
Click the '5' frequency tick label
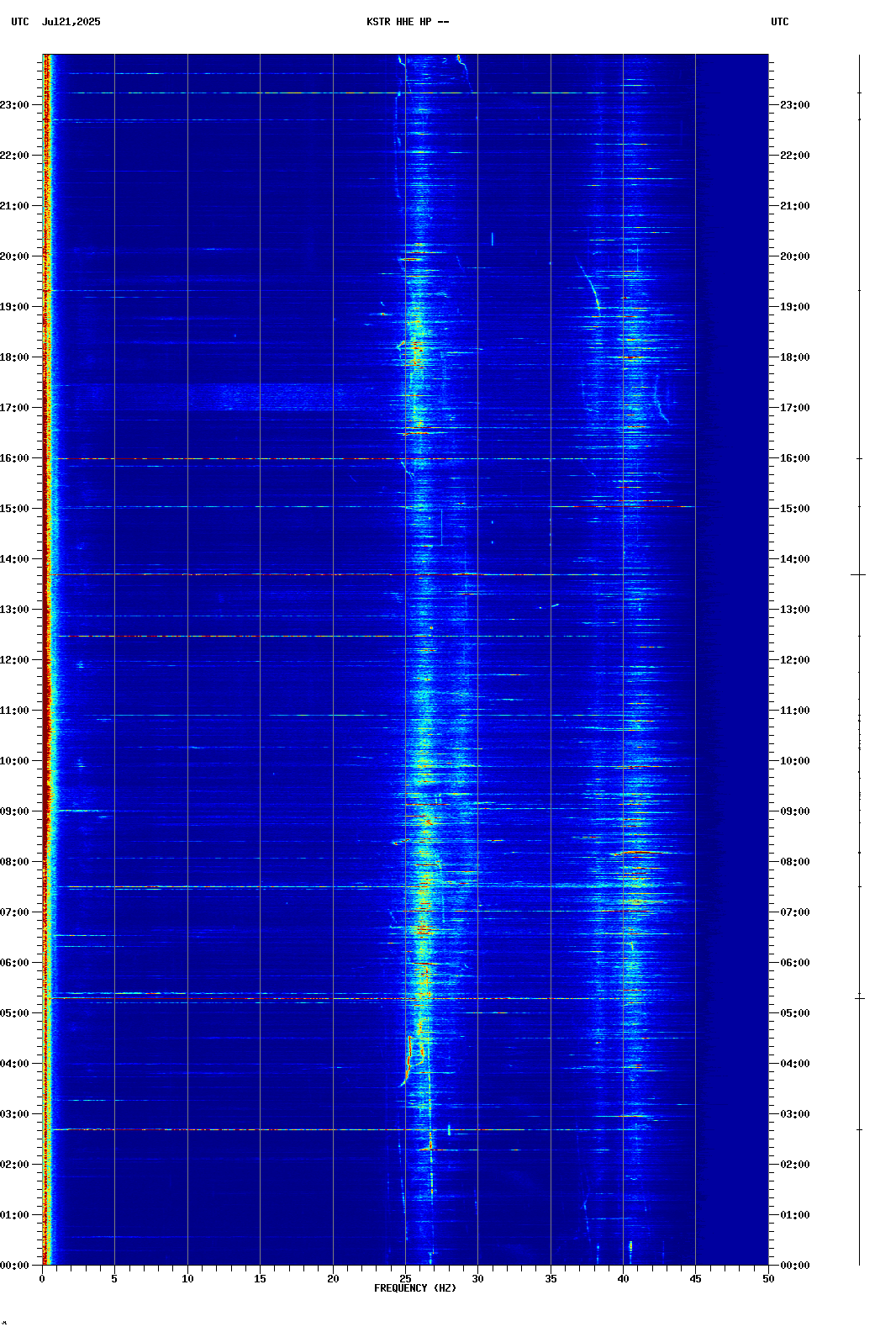[114, 1279]
